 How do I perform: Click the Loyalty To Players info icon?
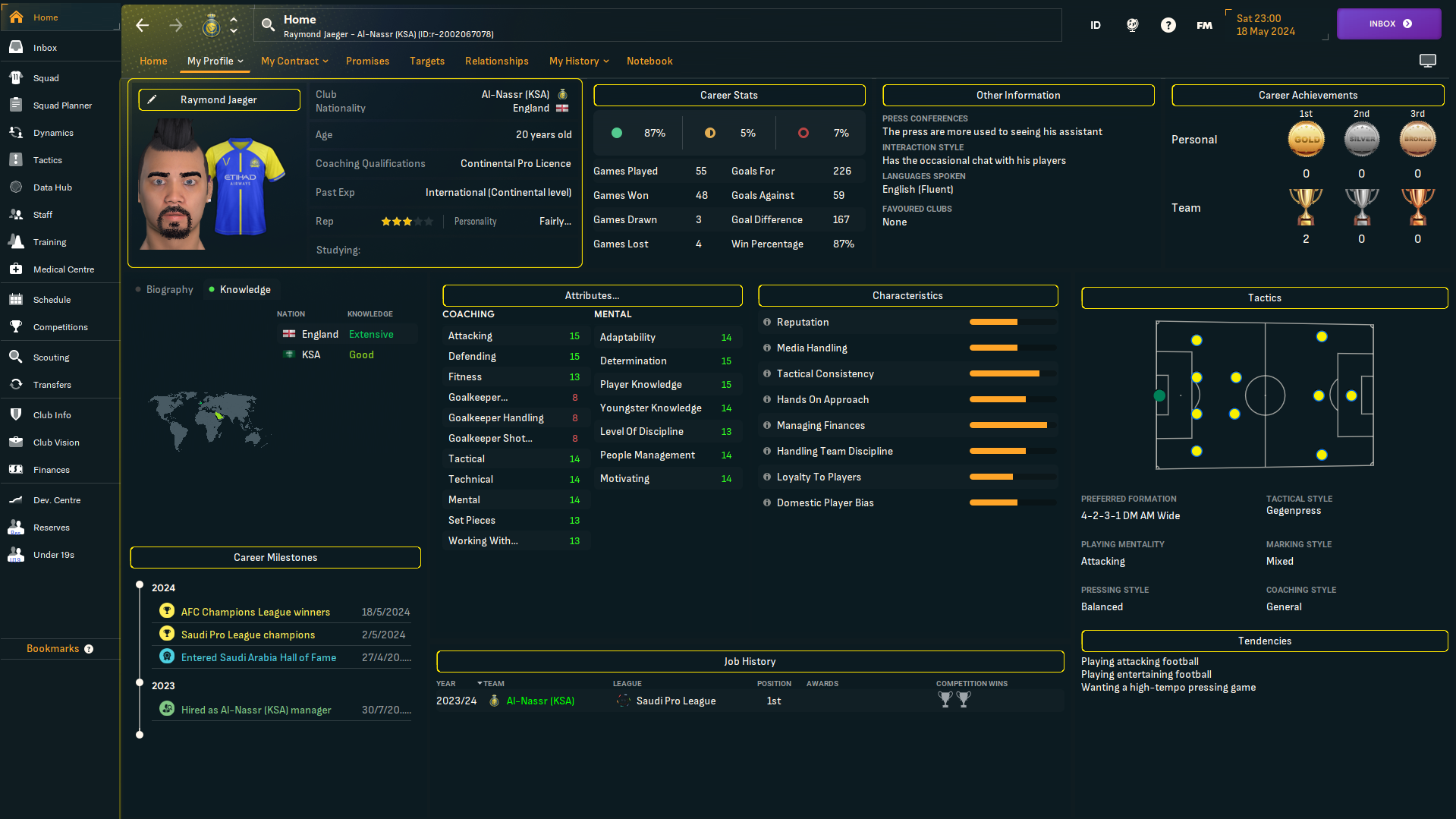[x=767, y=477]
